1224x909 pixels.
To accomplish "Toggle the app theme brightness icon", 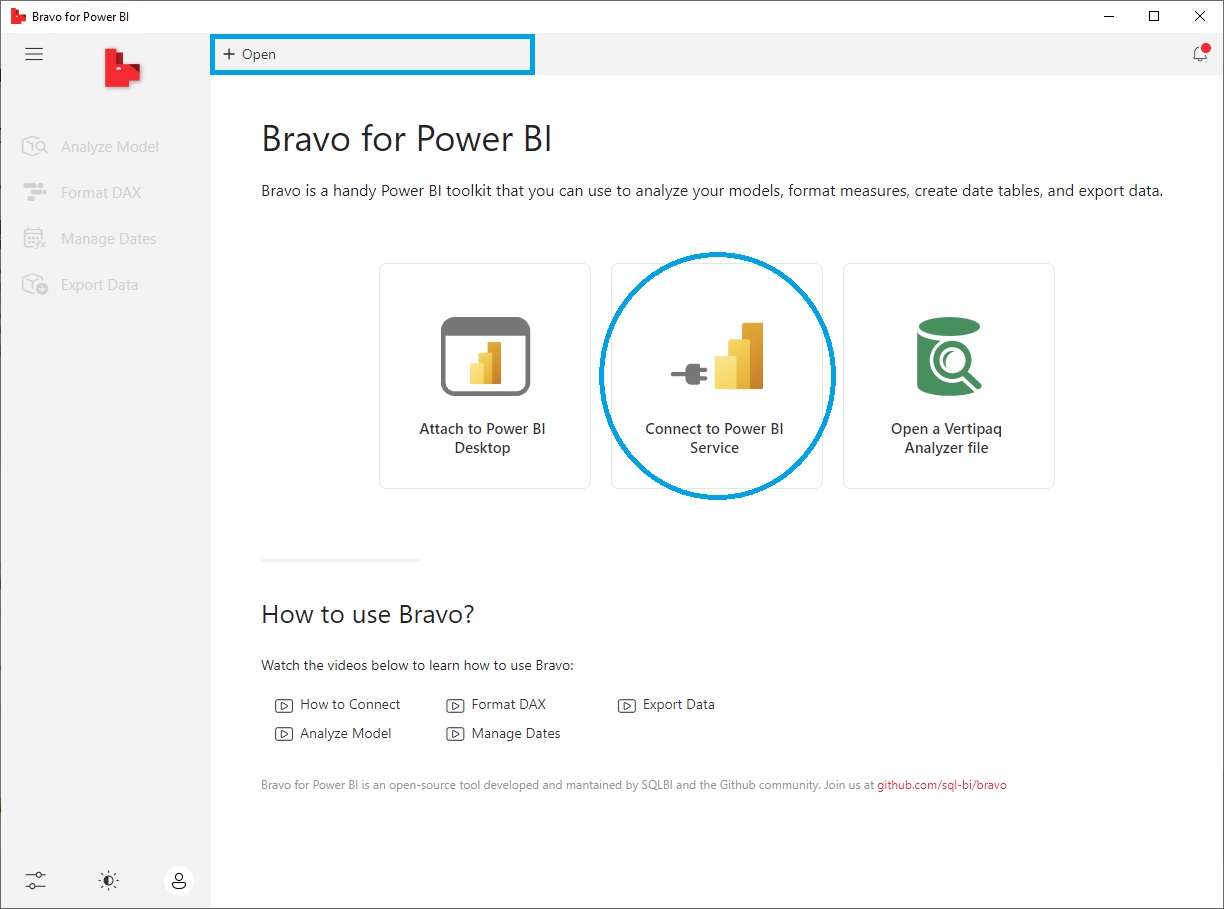I will (108, 880).
